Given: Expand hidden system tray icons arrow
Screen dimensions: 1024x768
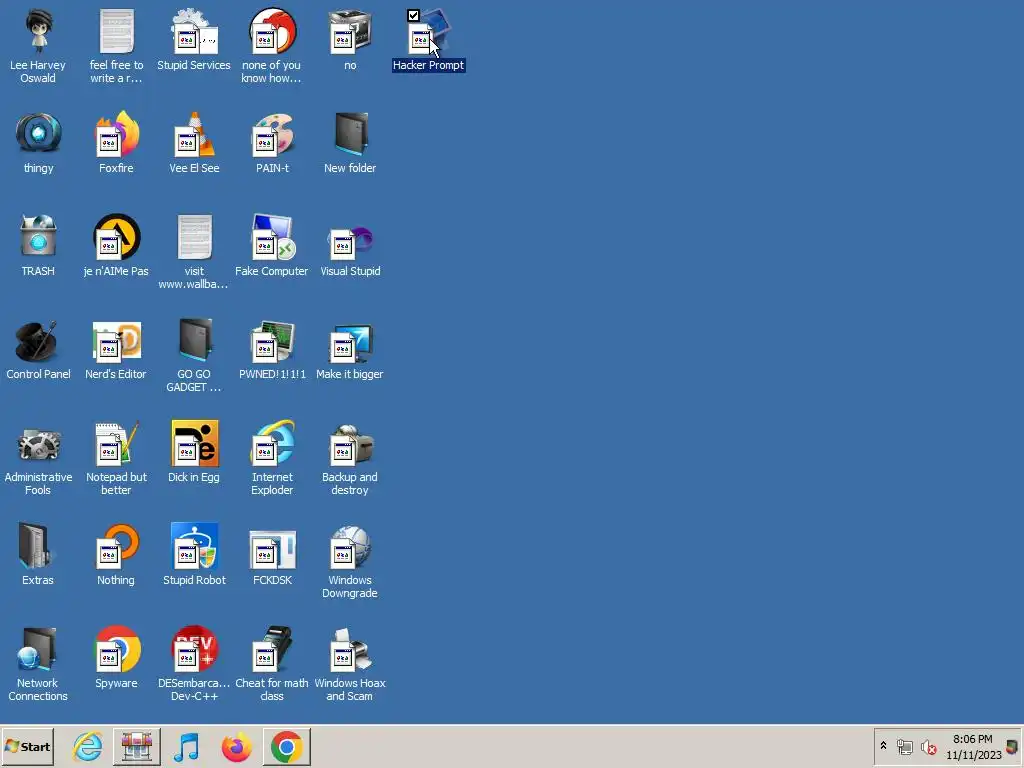Looking at the screenshot, I should [883, 745].
